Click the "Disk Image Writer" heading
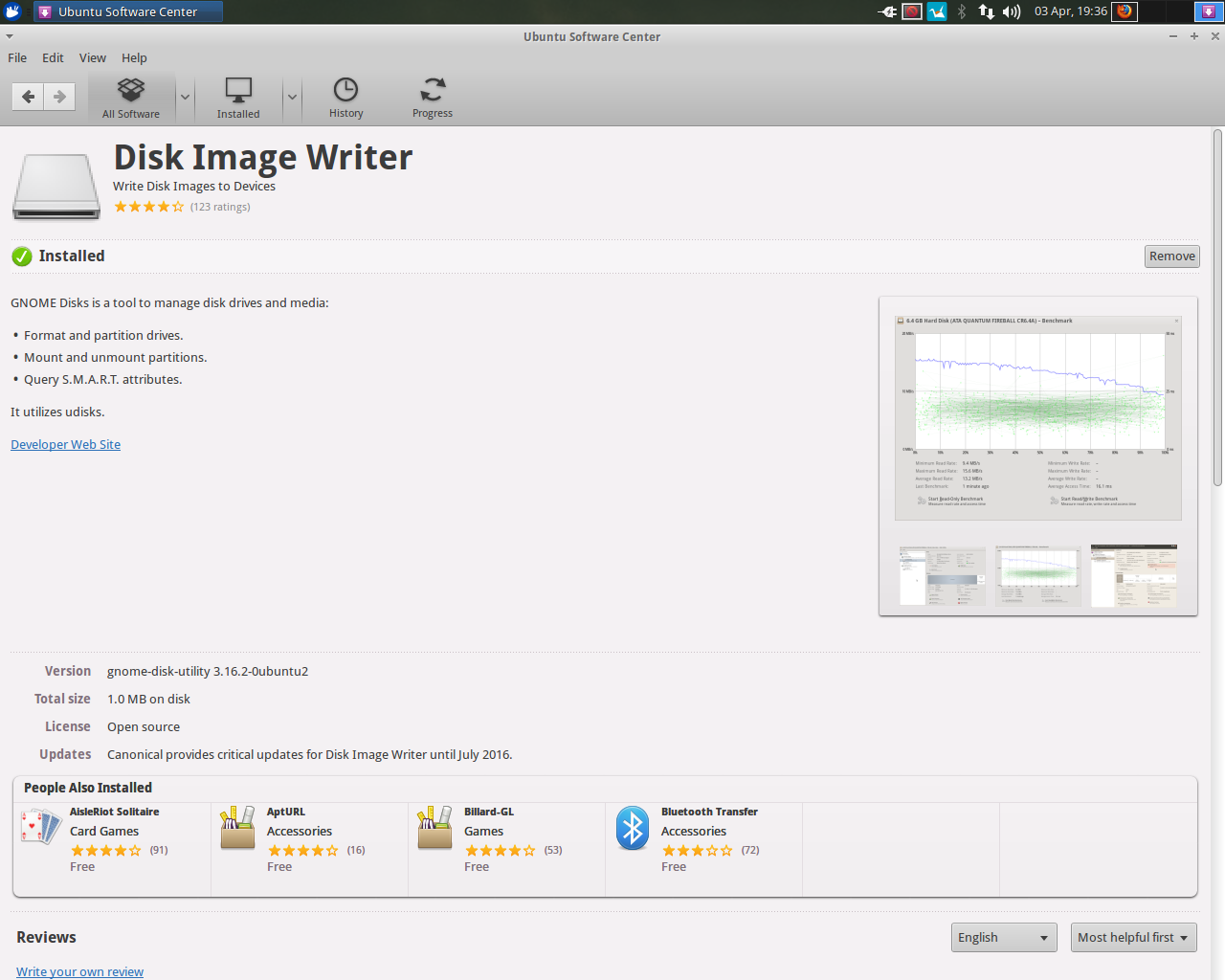Screen dimensions: 1225x980 point(263,157)
